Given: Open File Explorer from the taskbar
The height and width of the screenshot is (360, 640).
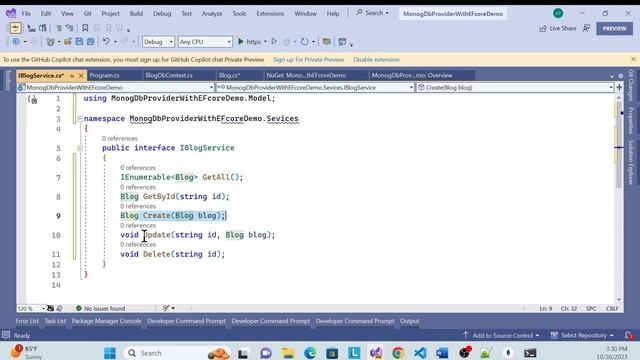Looking at the screenshot, I should click(x=288, y=353).
